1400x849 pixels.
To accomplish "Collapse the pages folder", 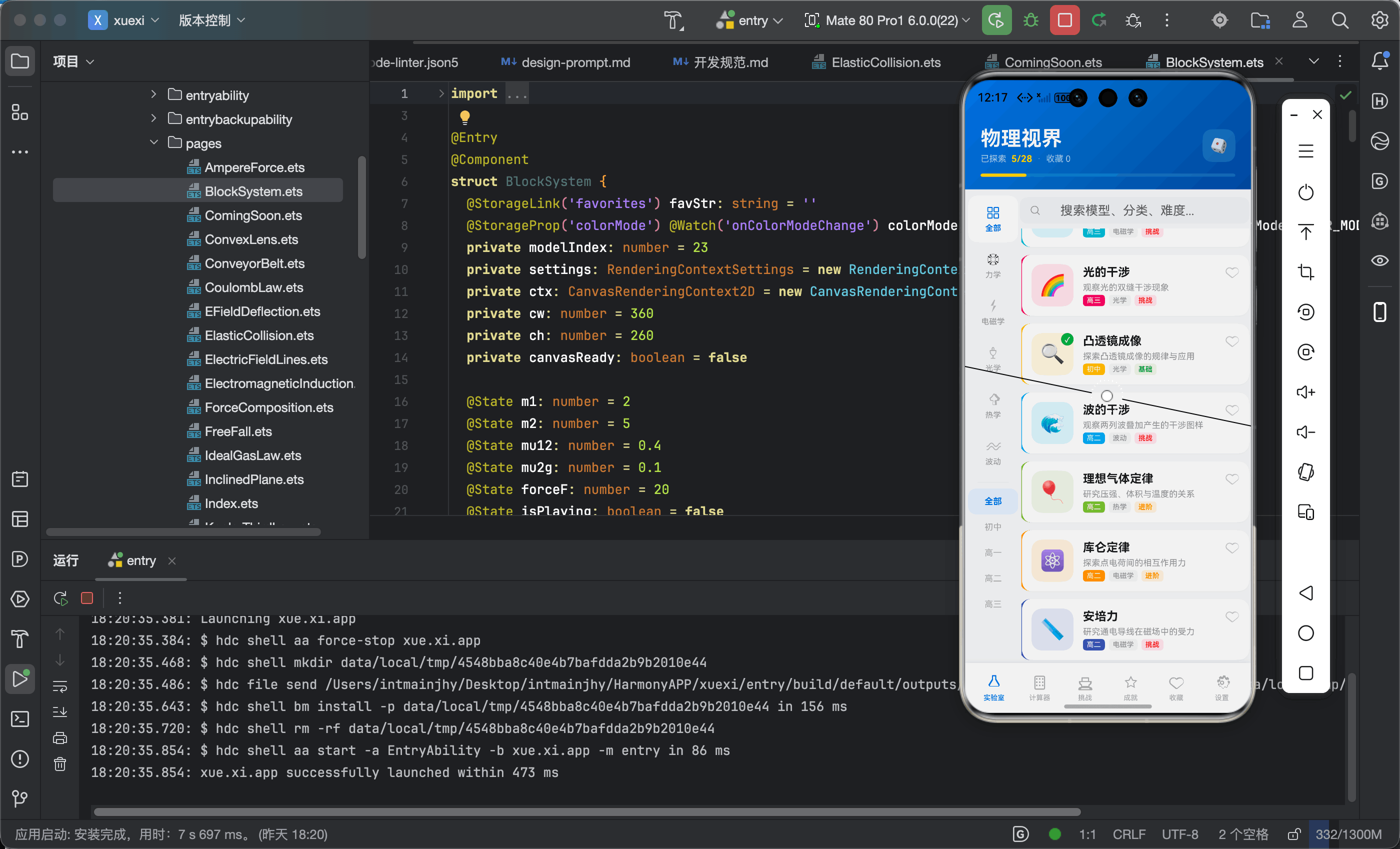I will [x=153, y=142].
